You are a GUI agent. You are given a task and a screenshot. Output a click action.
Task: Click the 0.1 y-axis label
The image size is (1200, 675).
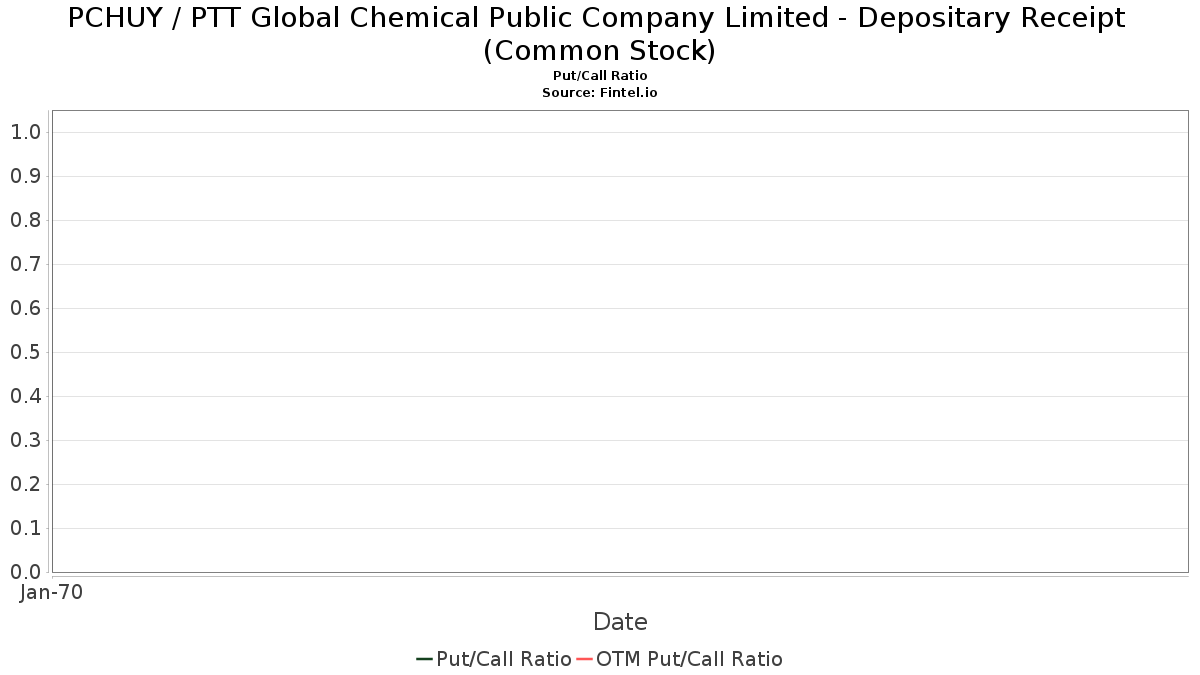(x=25, y=528)
